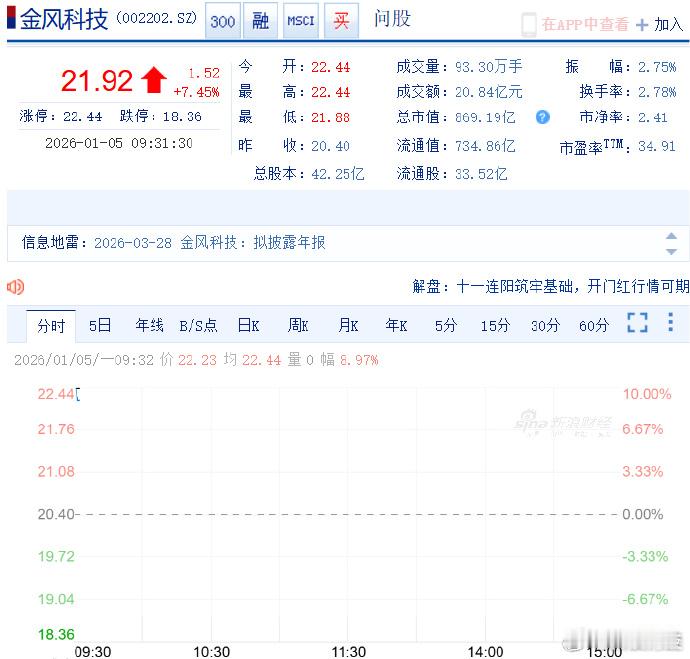Click the 振幅 value 2.75%
This screenshot has height=659, width=690.
657,67
